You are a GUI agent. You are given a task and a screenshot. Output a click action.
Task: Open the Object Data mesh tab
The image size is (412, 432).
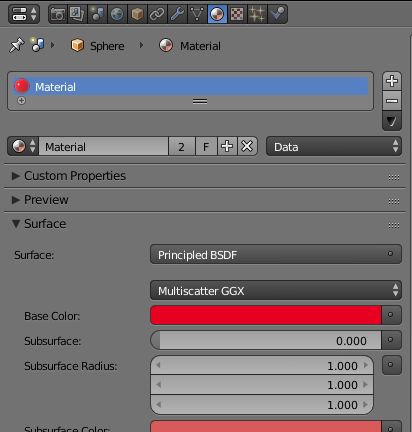pos(197,14)
